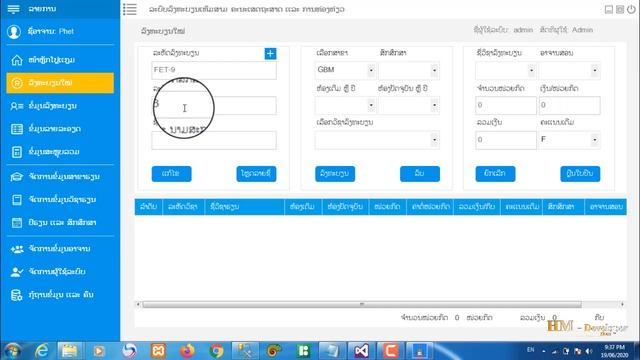Click the taskbar clock showing 9:37 PM
640x360 pixels.
coord(615,351)
